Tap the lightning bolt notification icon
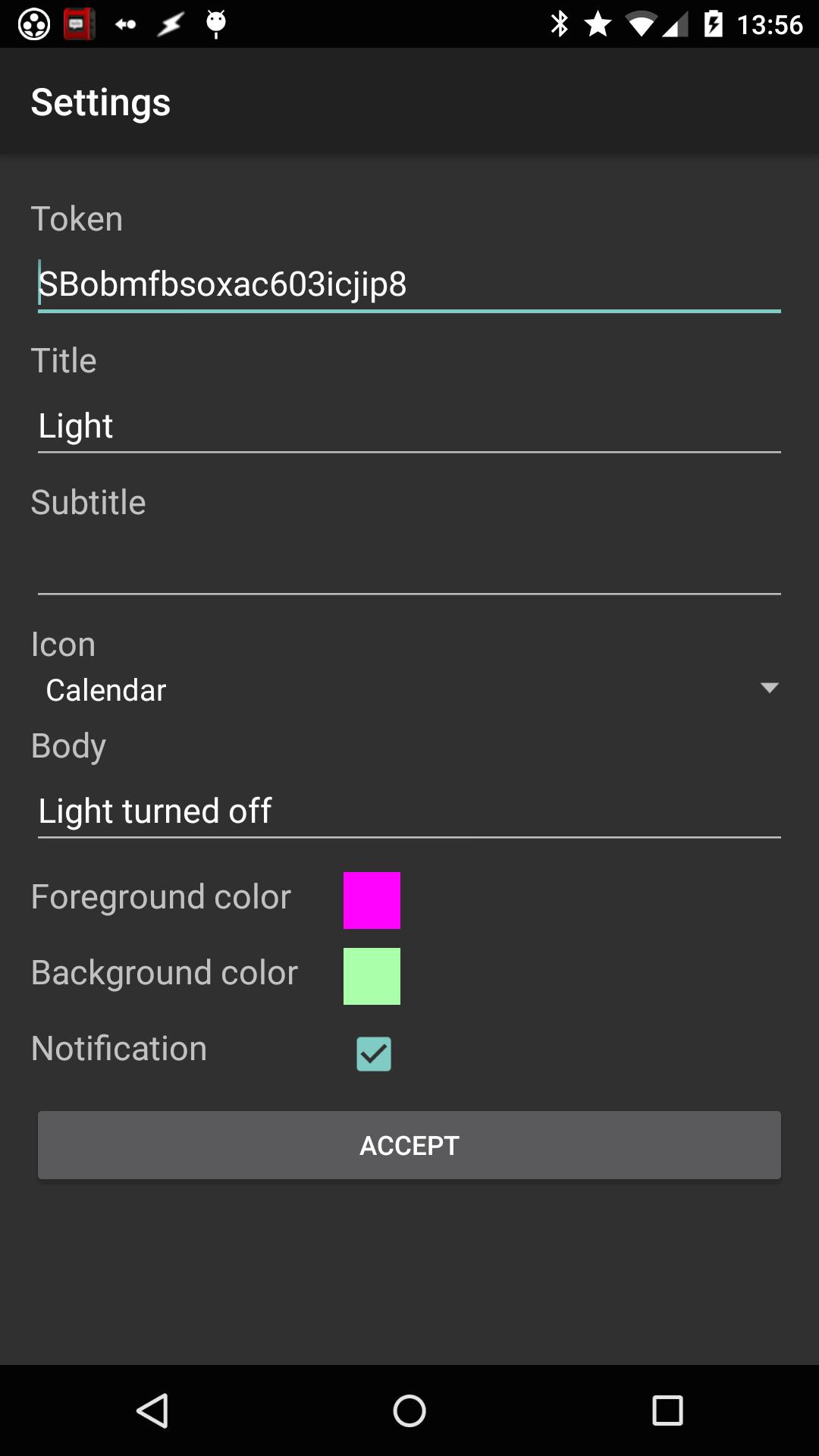 (x=171, y=24)
